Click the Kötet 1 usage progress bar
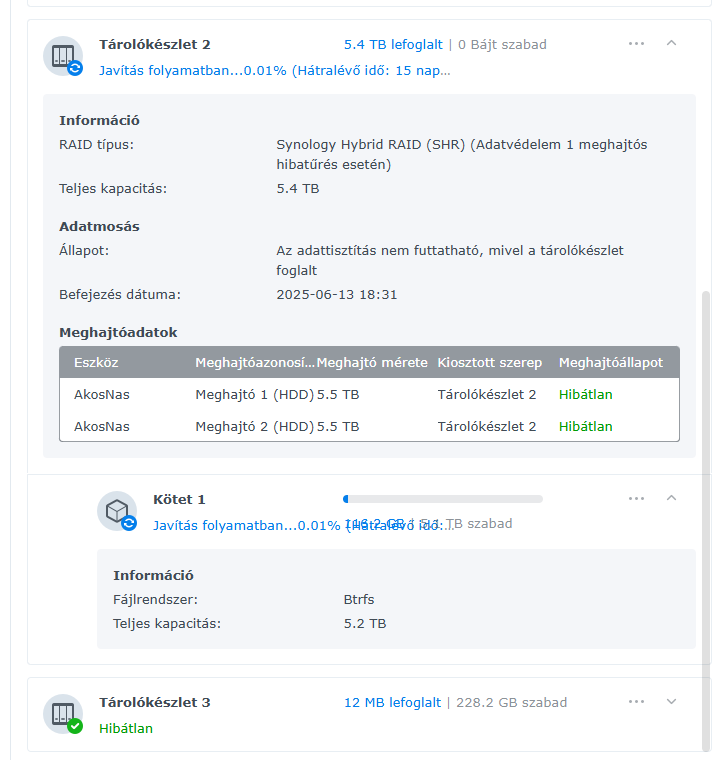The height and width of the screenshot is (760, 716). 442,498
